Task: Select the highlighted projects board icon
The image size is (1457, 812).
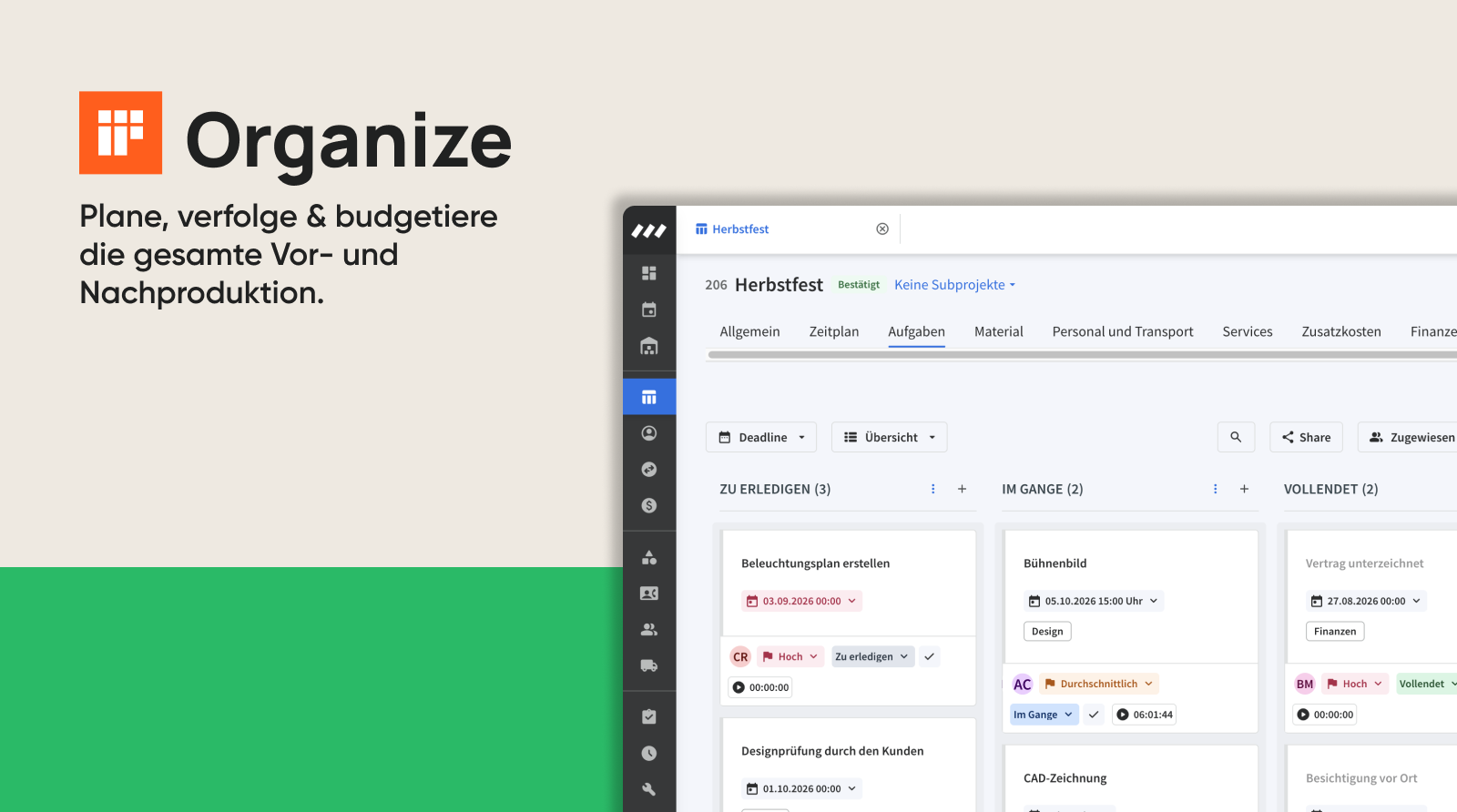Action: coord(649,397)
